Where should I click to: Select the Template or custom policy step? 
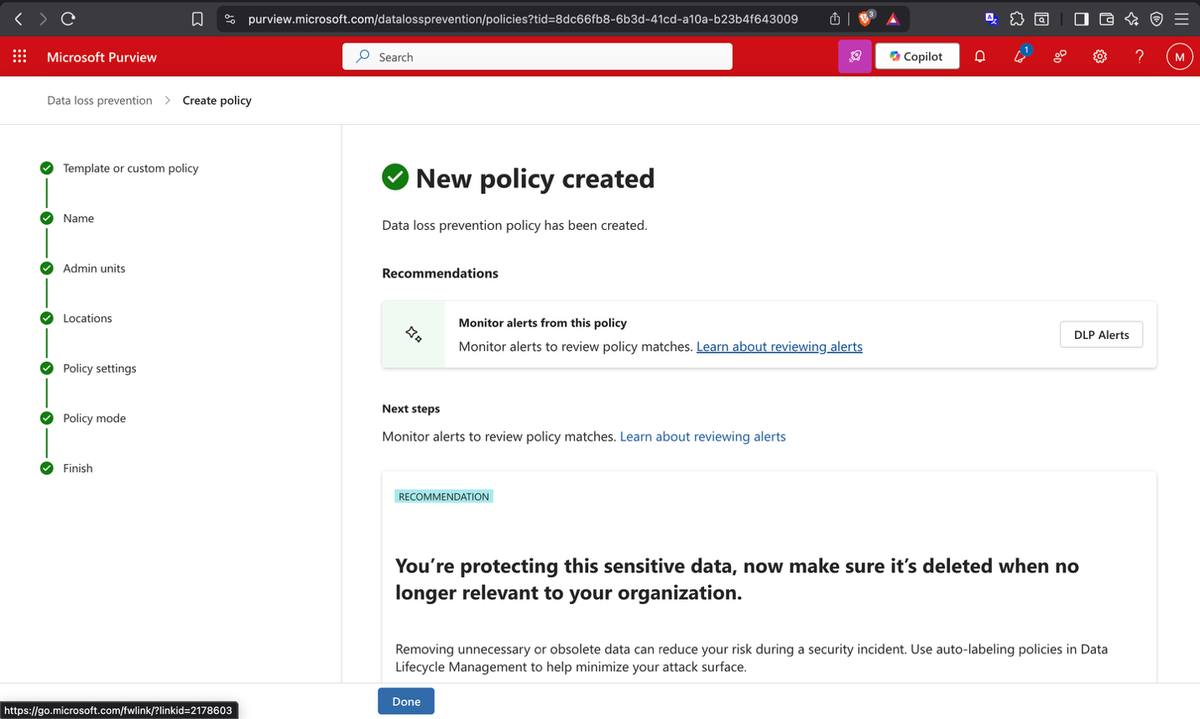pos(131,168)
